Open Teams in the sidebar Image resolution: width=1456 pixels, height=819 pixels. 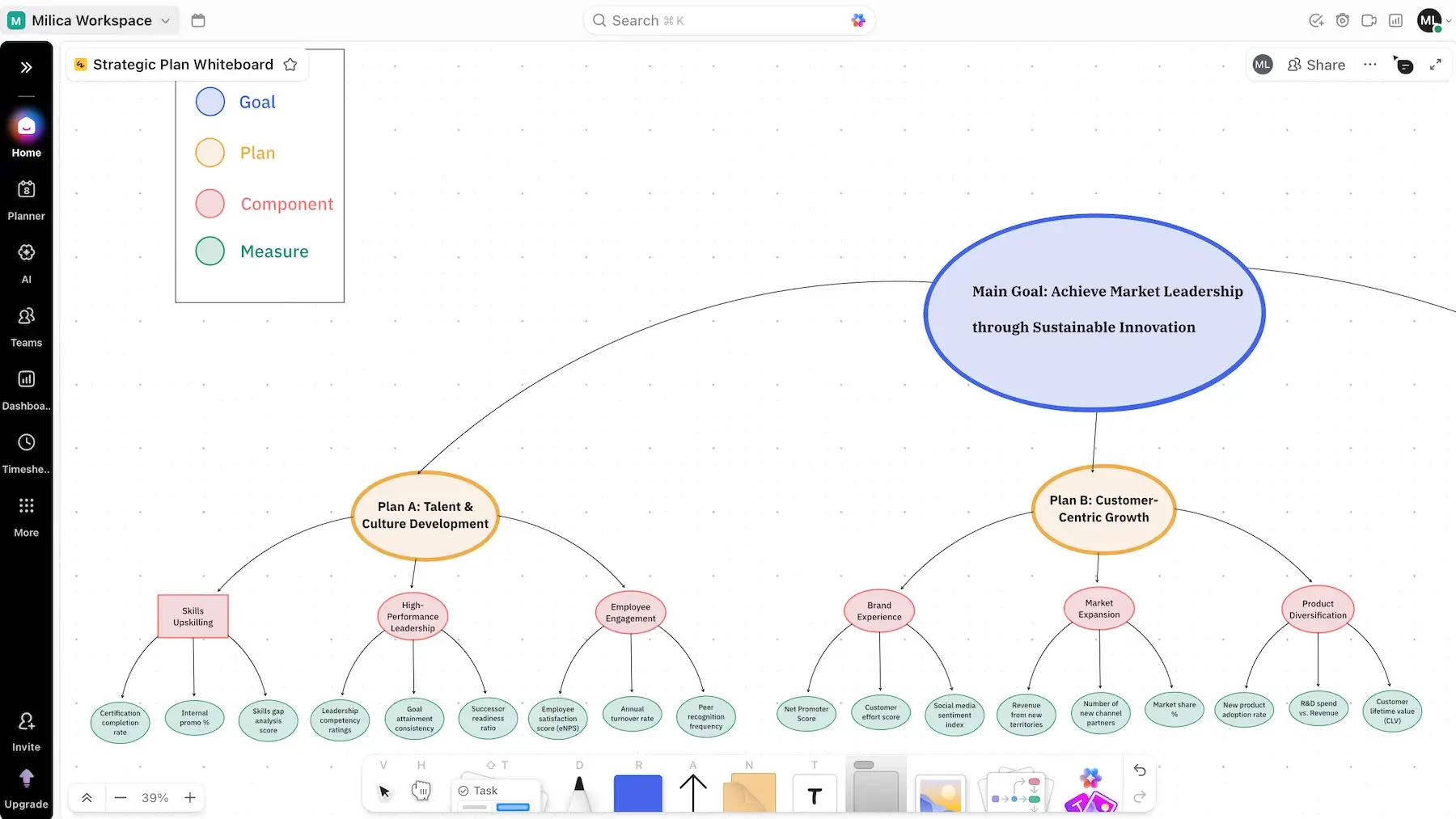point(26,327)
